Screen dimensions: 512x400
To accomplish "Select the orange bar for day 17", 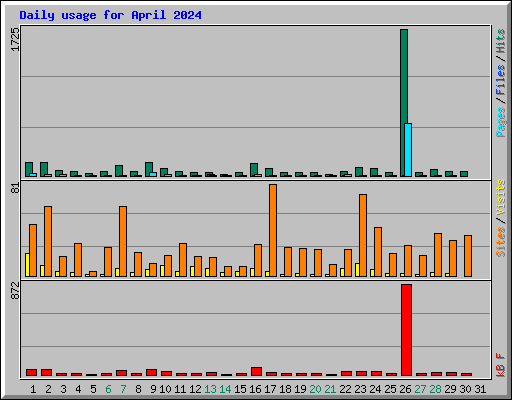I will pos(273,230).
